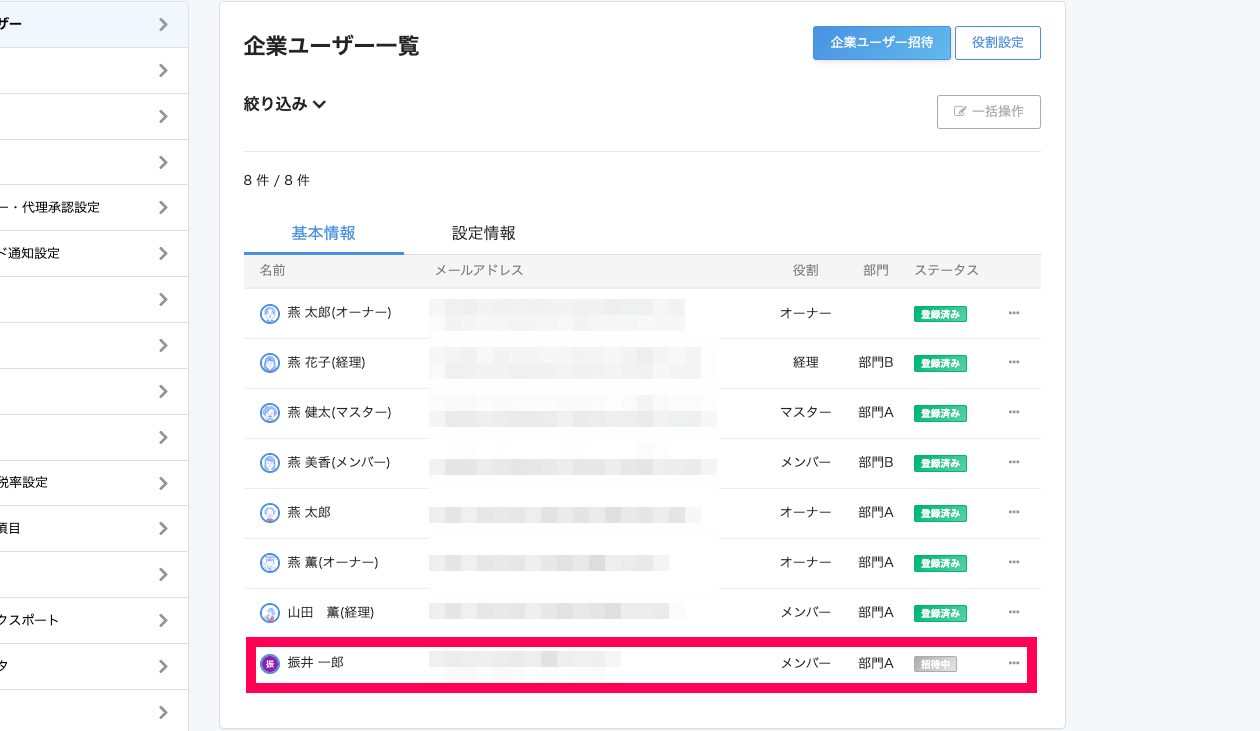Click マスター role in 燕 健太 row
The image size is (1260, 731).
[x=806, y=413]
